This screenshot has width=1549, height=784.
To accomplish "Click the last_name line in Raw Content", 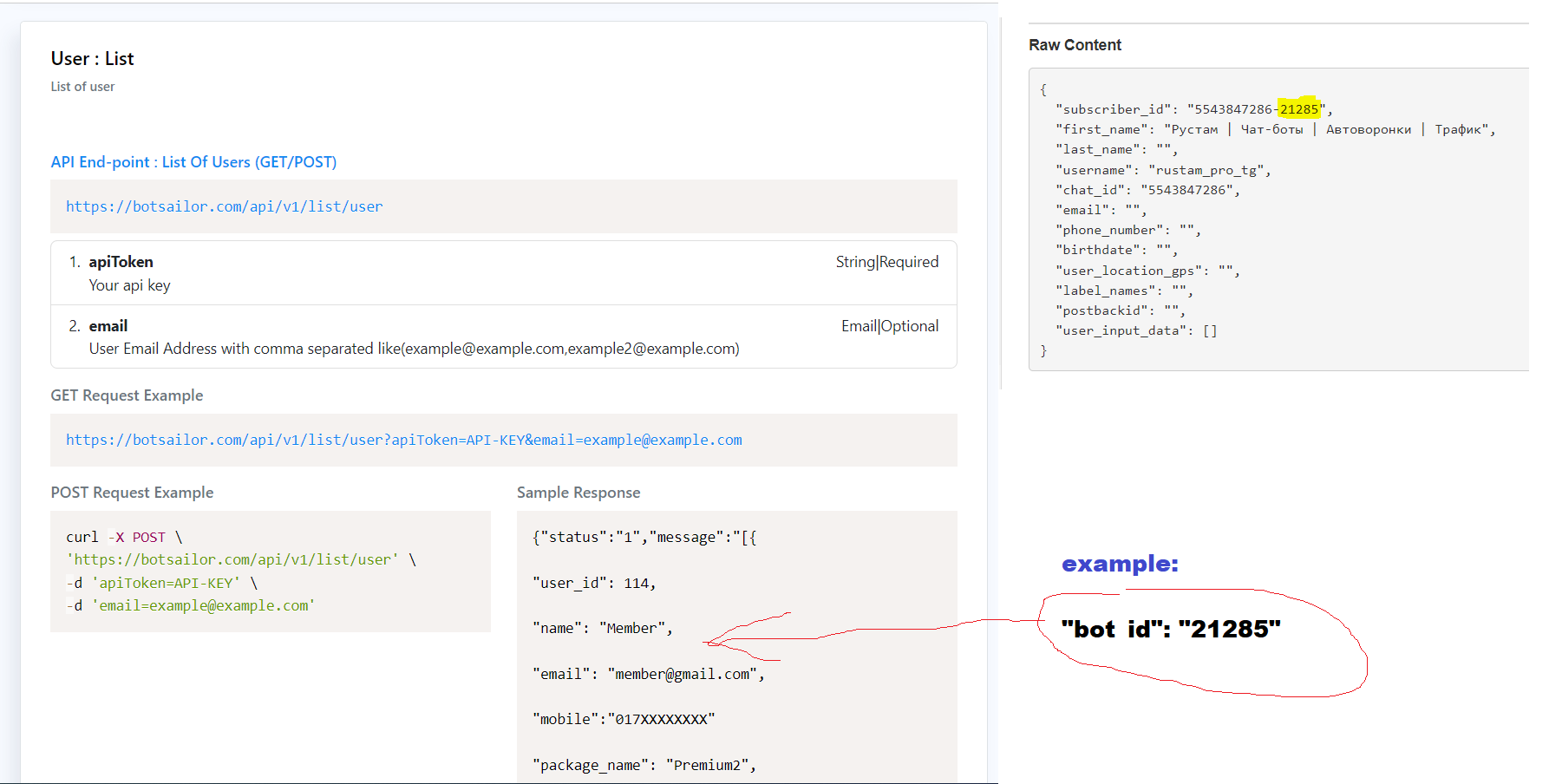I will [x=1117, y=149].
